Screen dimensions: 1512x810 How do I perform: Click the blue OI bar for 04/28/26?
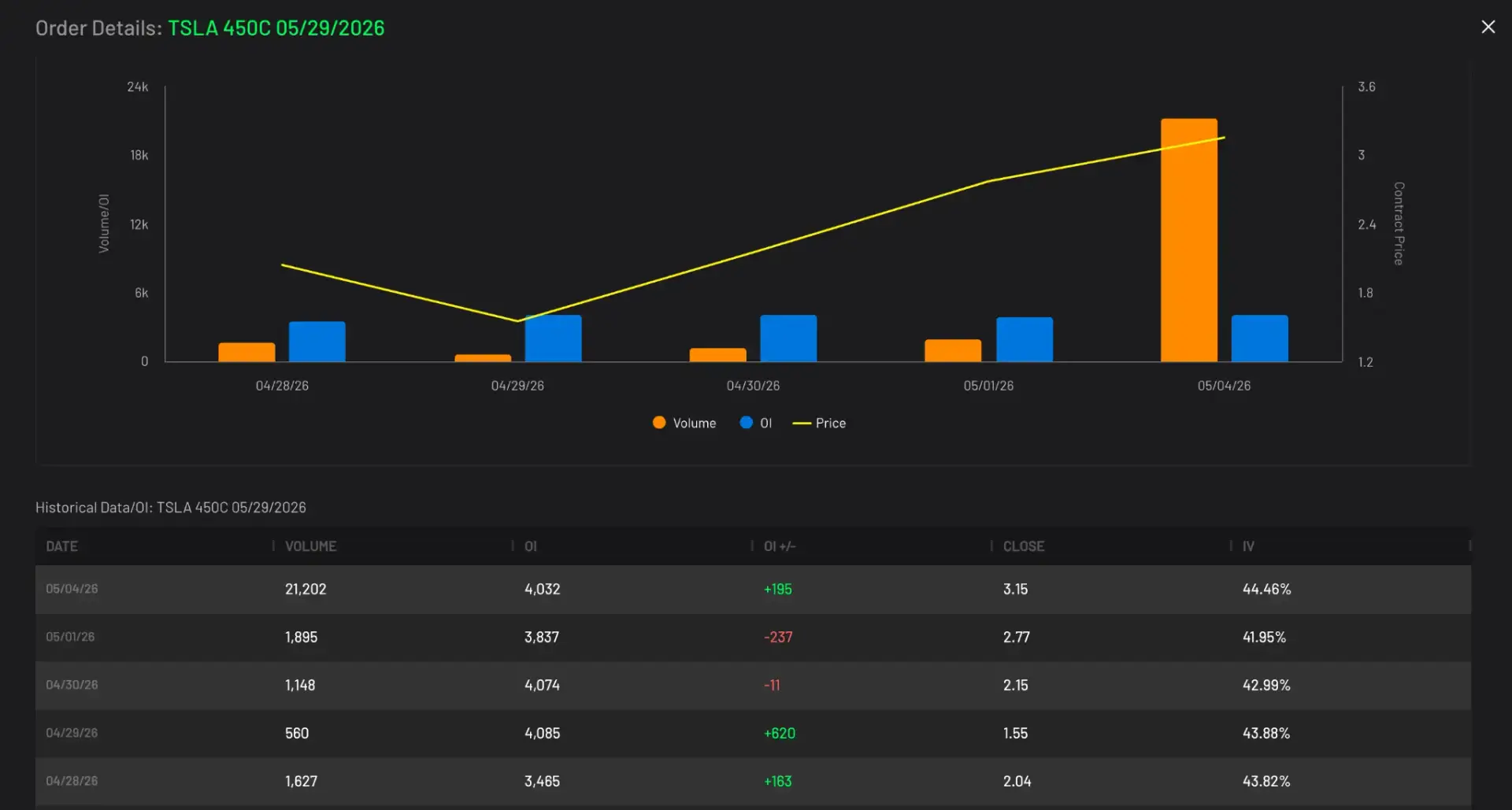[x=317, y=342]
